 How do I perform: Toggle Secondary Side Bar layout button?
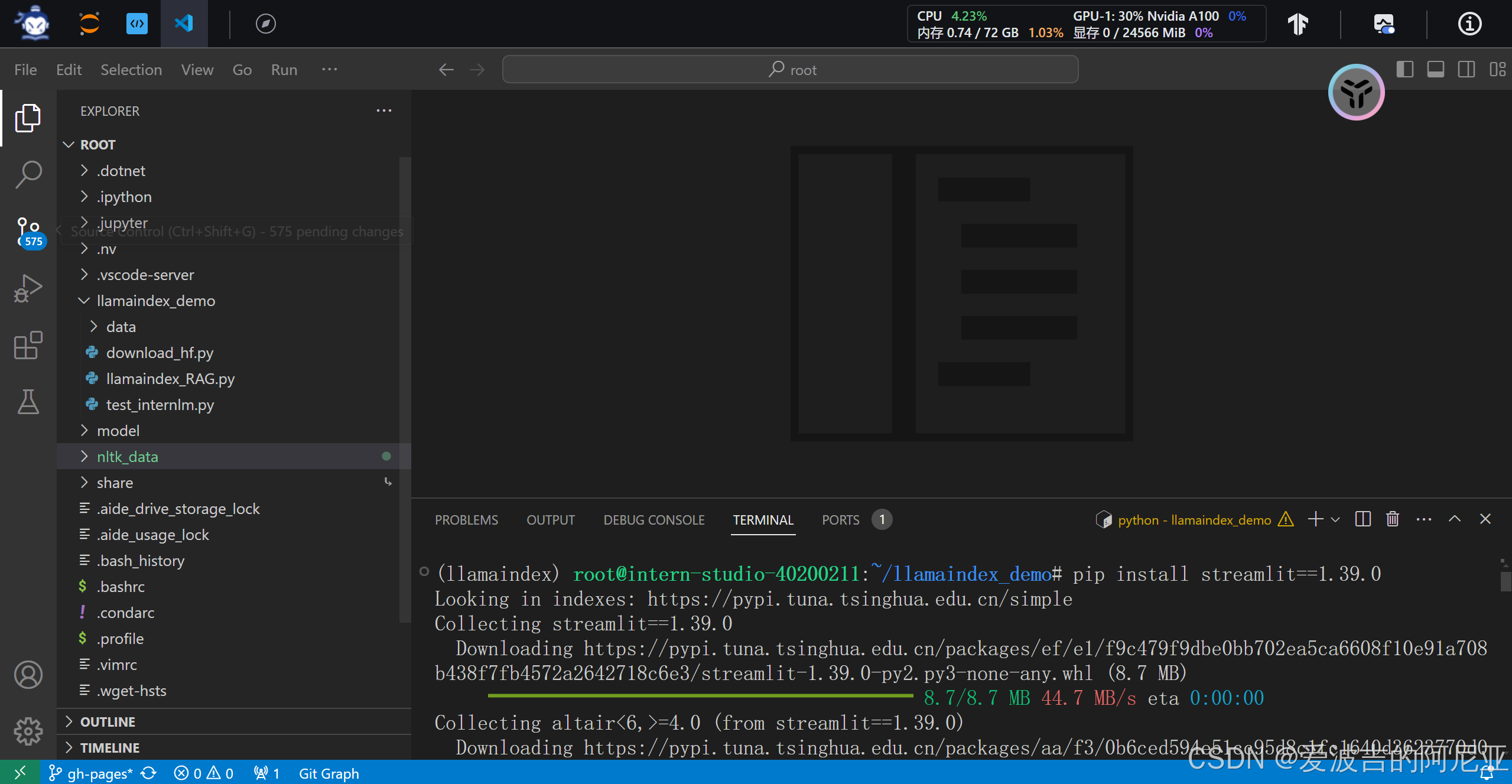(x=1466, y=69)
